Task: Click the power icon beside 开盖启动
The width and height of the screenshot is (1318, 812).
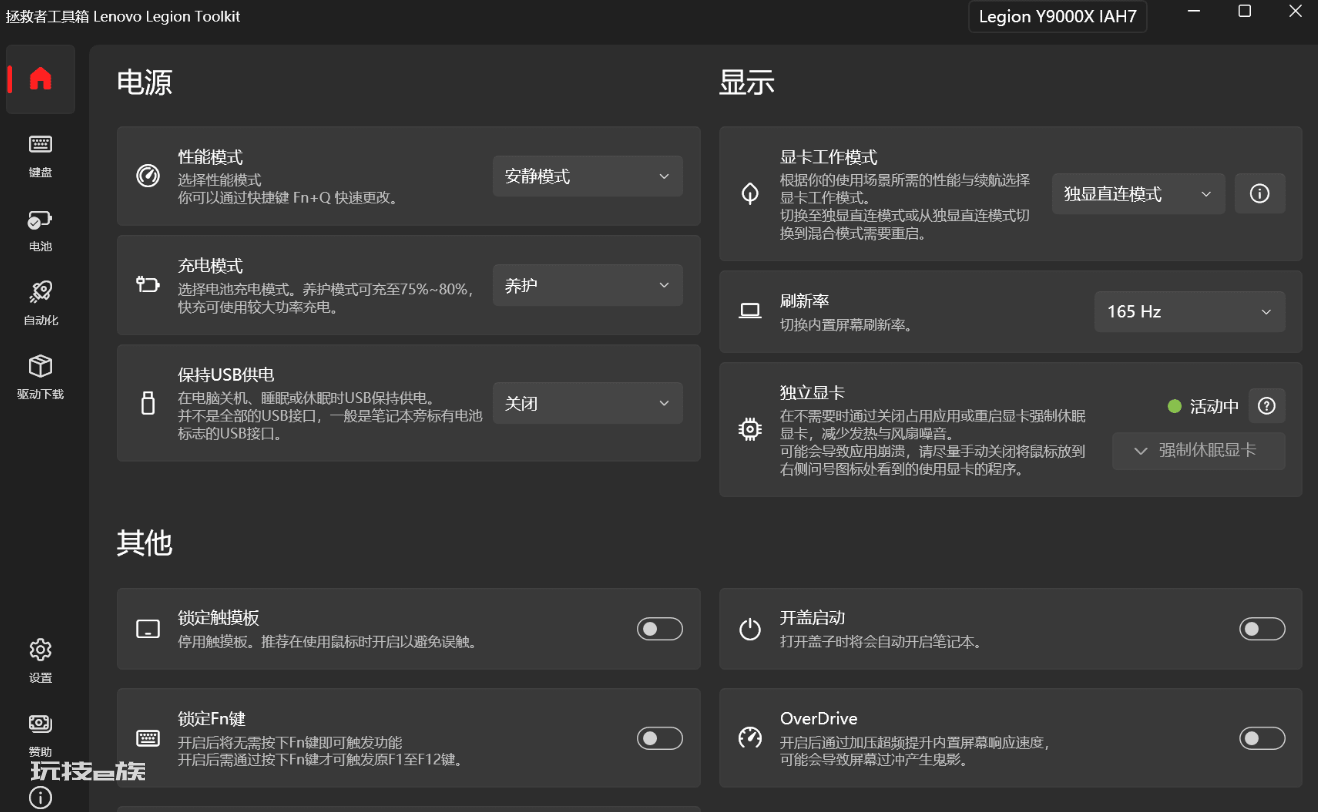Action: click(750, 629)
